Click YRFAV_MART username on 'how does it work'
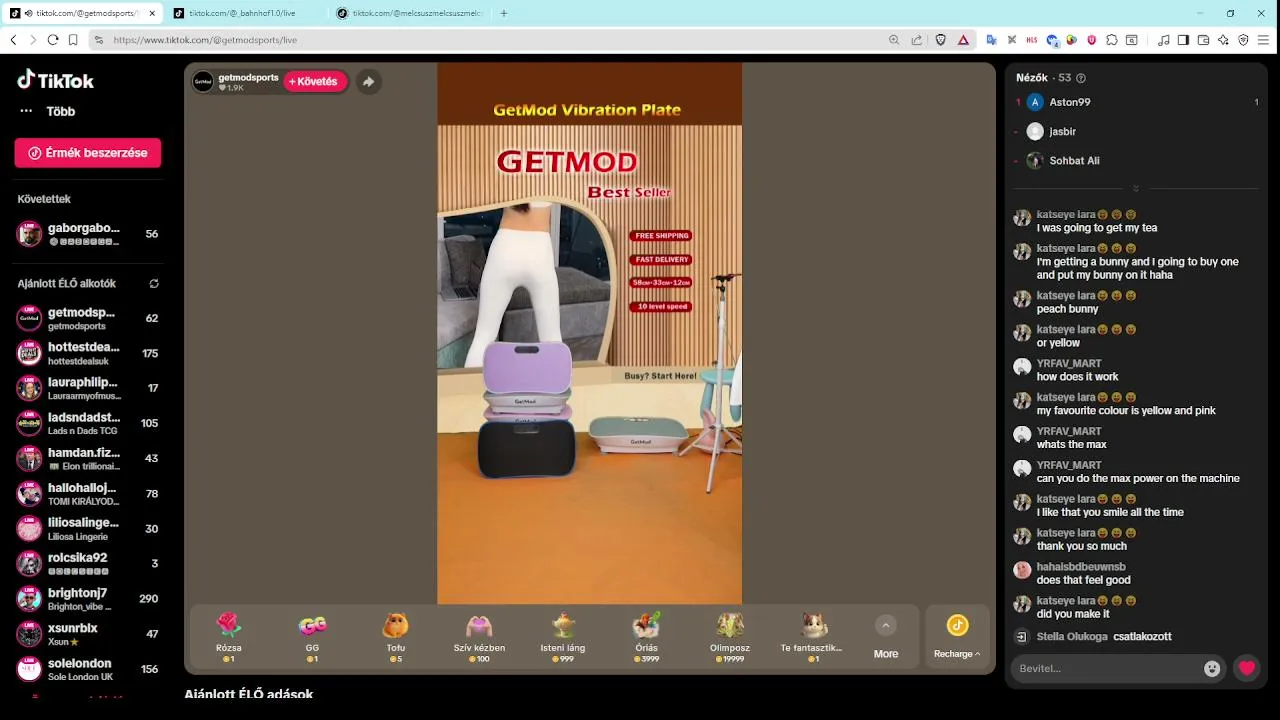Image resolution: width=1280 pixels, height=720 pixels. coord(1069,364)
